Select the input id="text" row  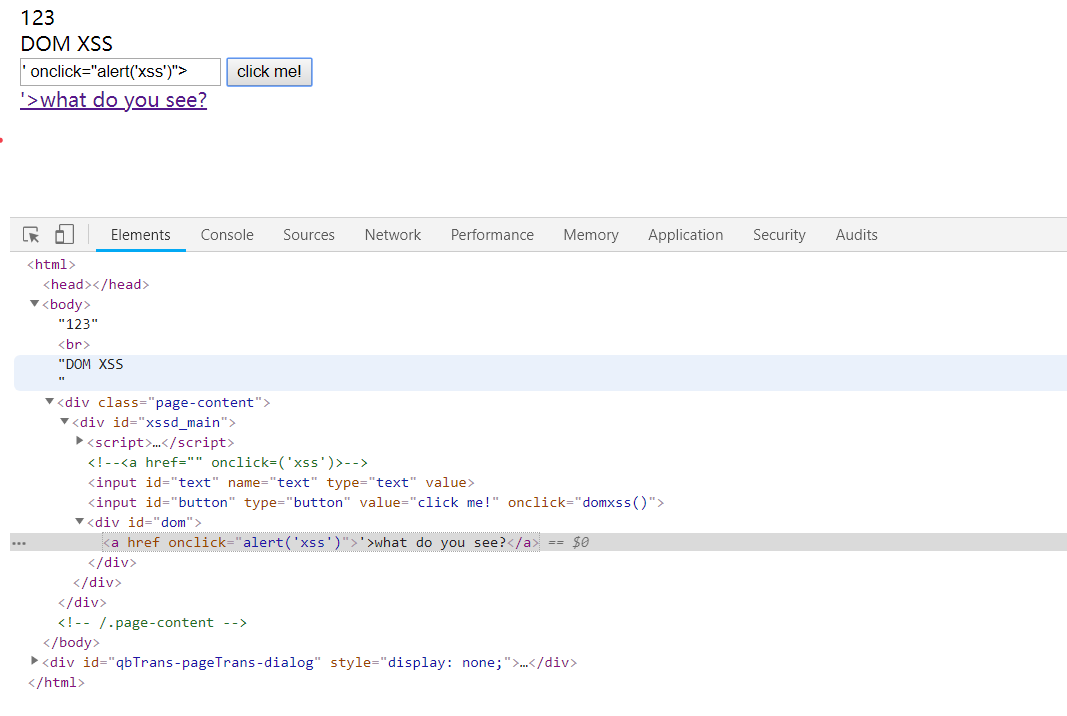point(281,483)
